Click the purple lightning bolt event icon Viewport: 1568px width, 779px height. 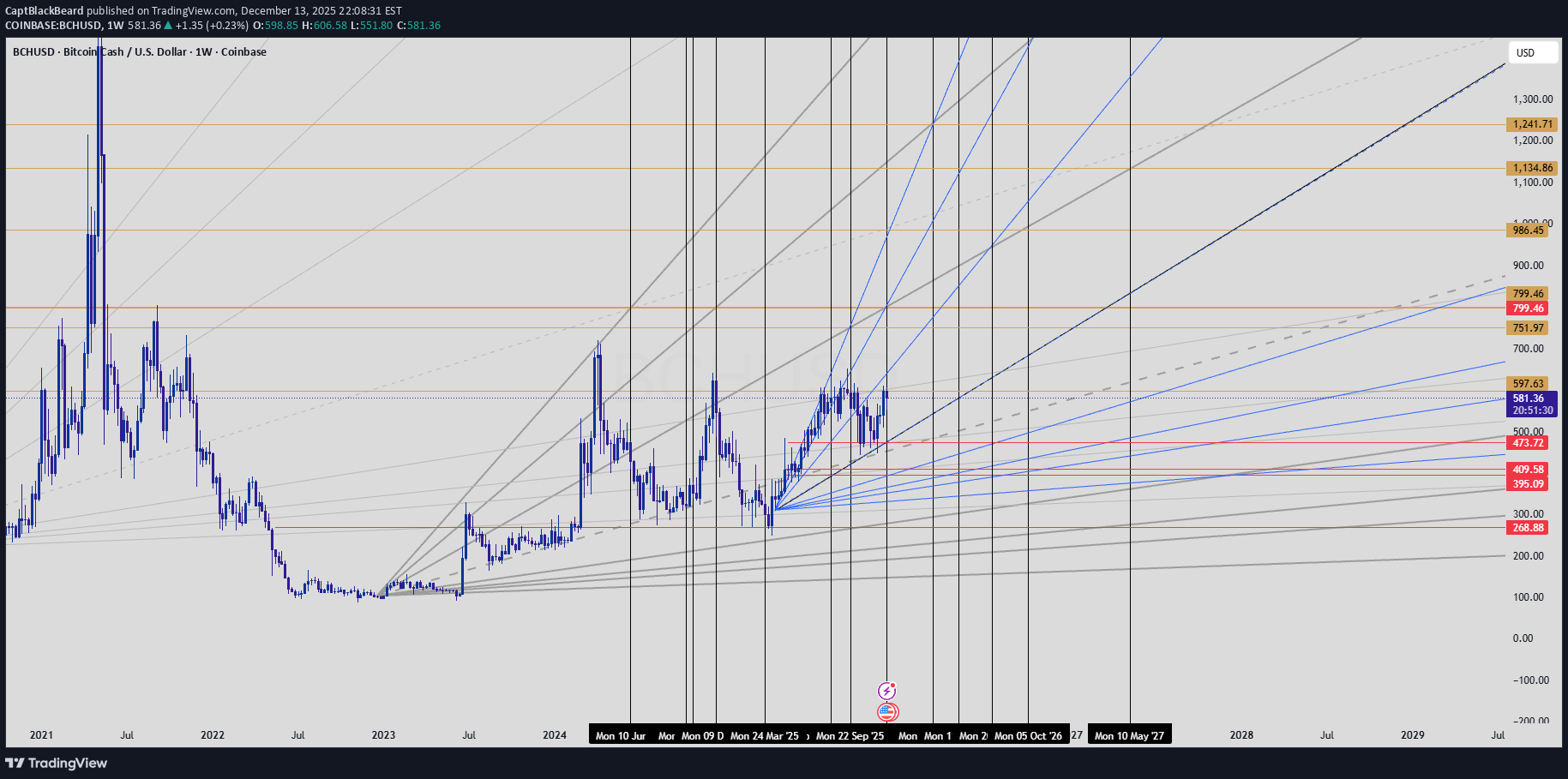pyautogui.click(x=886, y=691)
